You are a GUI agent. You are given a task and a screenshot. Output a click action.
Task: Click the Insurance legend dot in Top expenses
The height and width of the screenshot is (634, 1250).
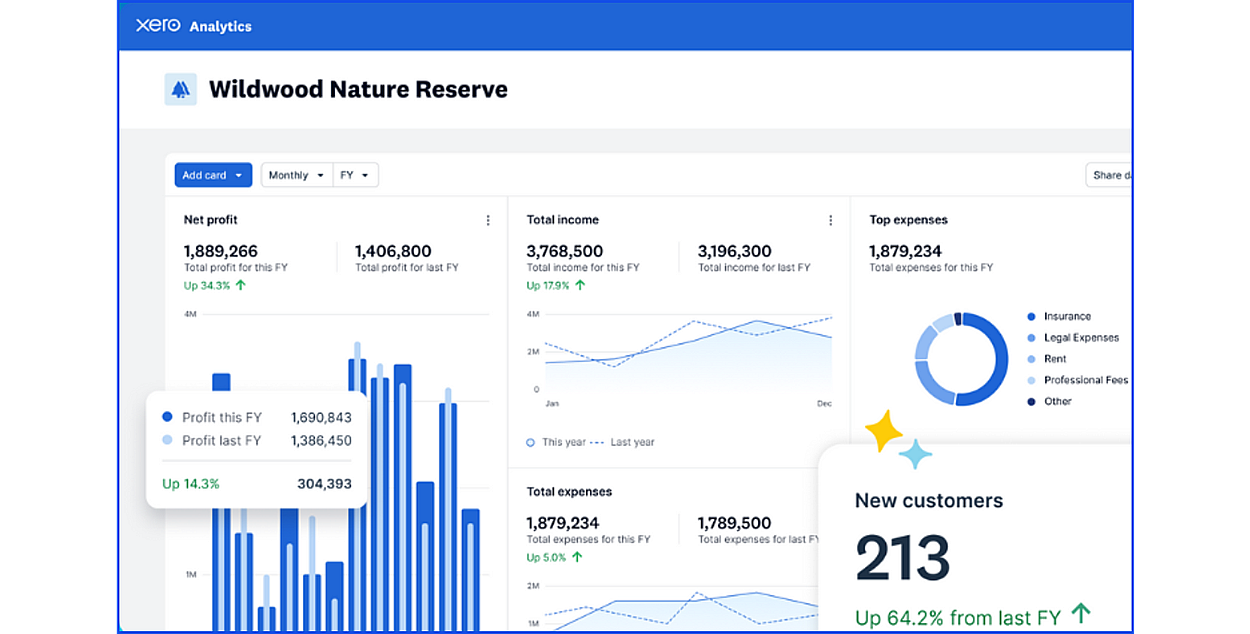tap(1030, 316)
